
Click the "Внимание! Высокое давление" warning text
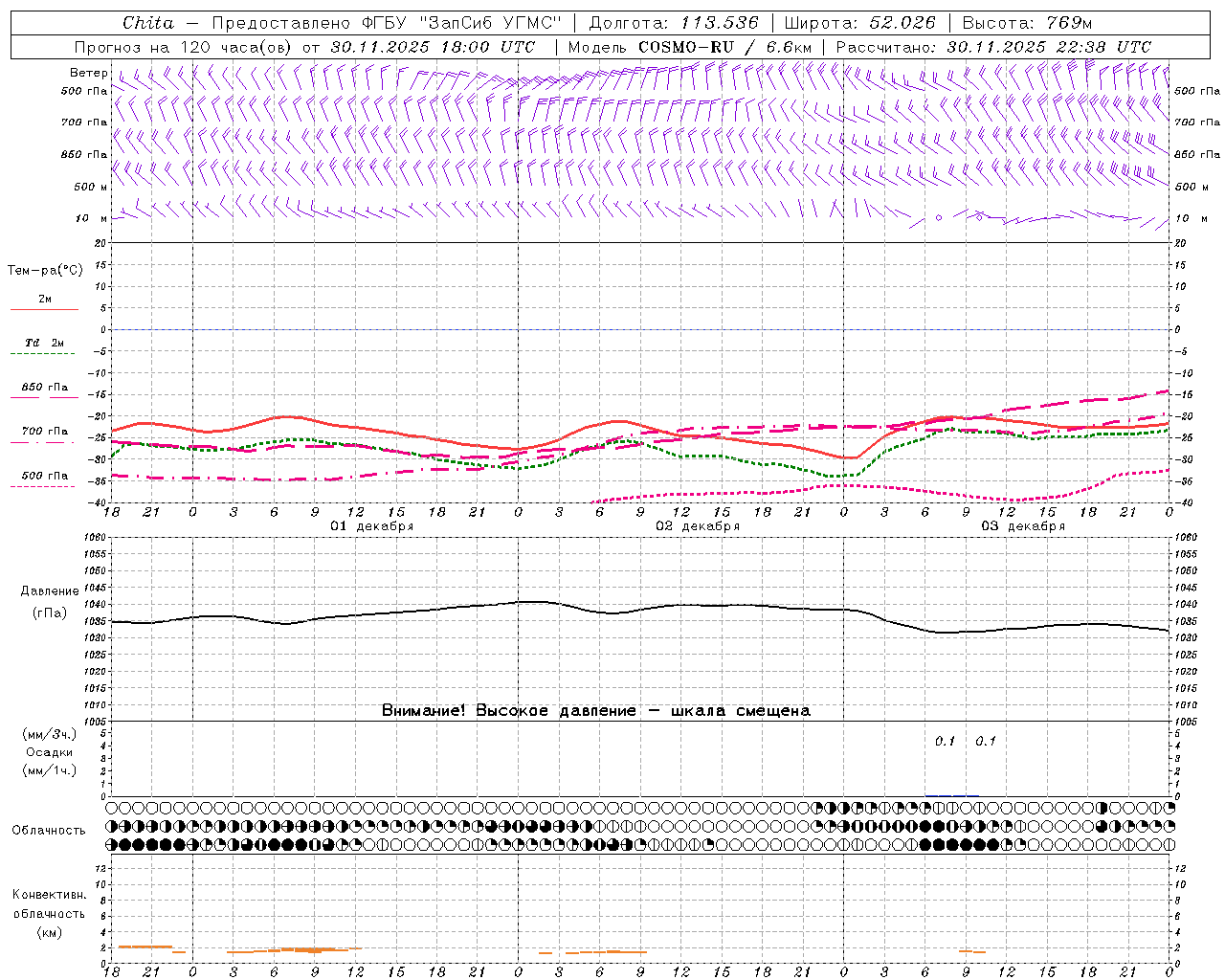(x=508, y=711)
